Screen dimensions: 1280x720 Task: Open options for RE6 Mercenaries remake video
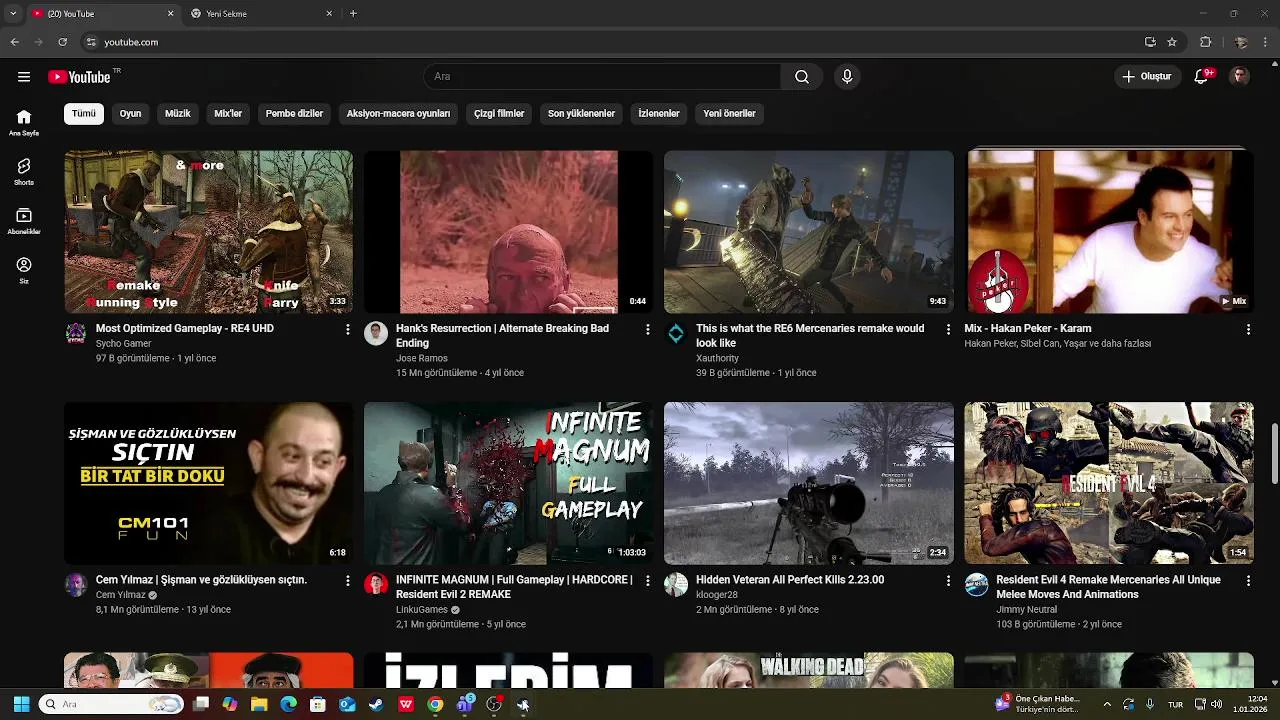coord(948,329)
